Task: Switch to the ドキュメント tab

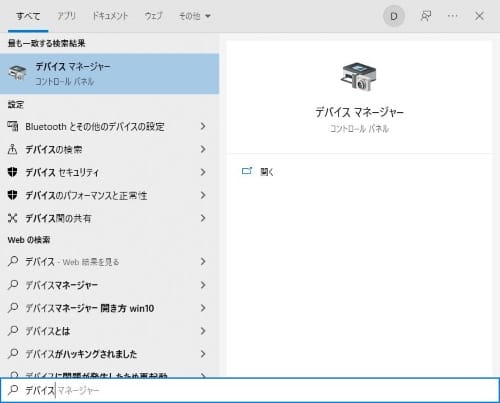Action: tap(110, 16)
